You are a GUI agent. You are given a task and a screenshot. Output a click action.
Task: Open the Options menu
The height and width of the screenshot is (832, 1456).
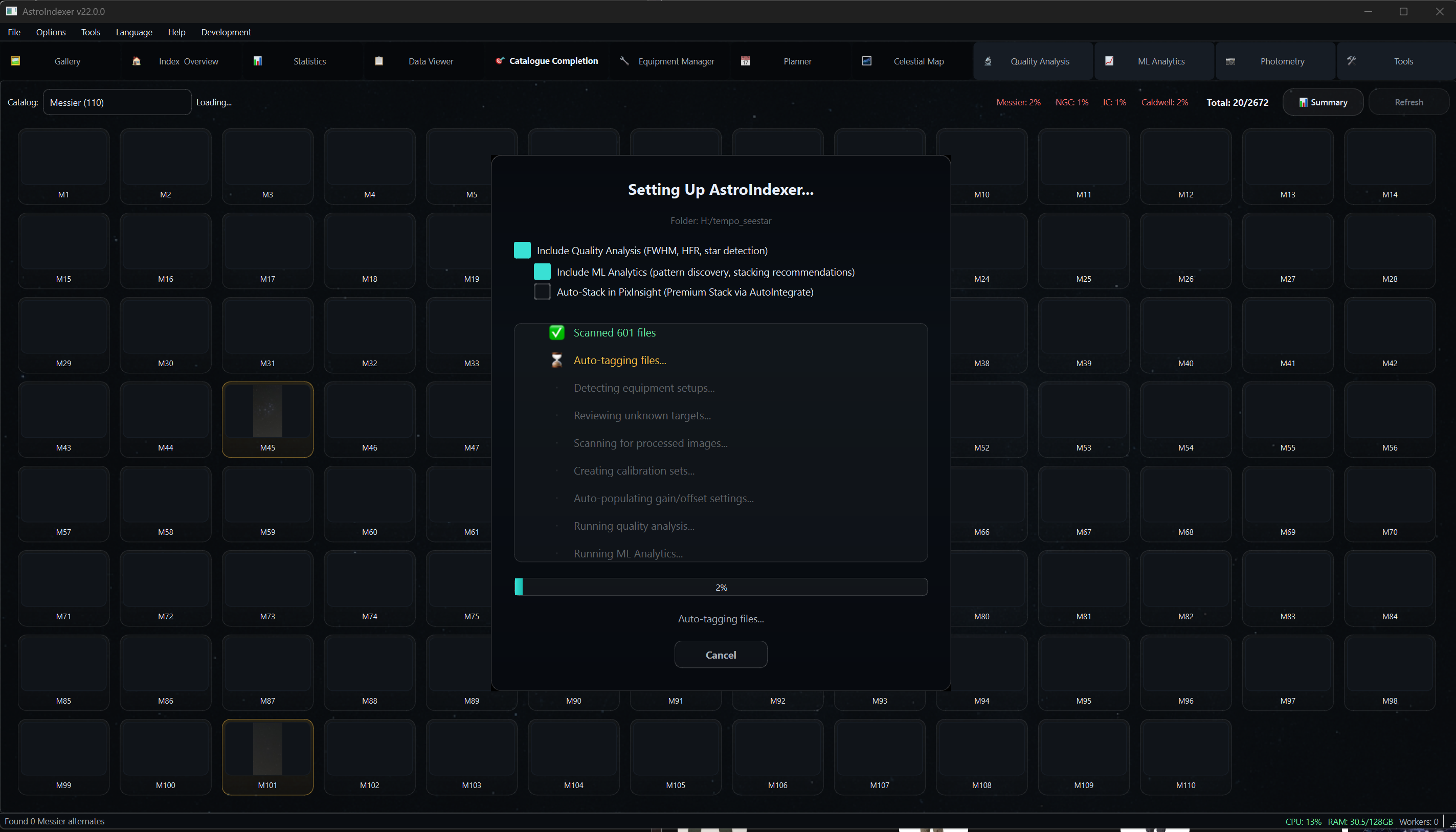[50, 32]
